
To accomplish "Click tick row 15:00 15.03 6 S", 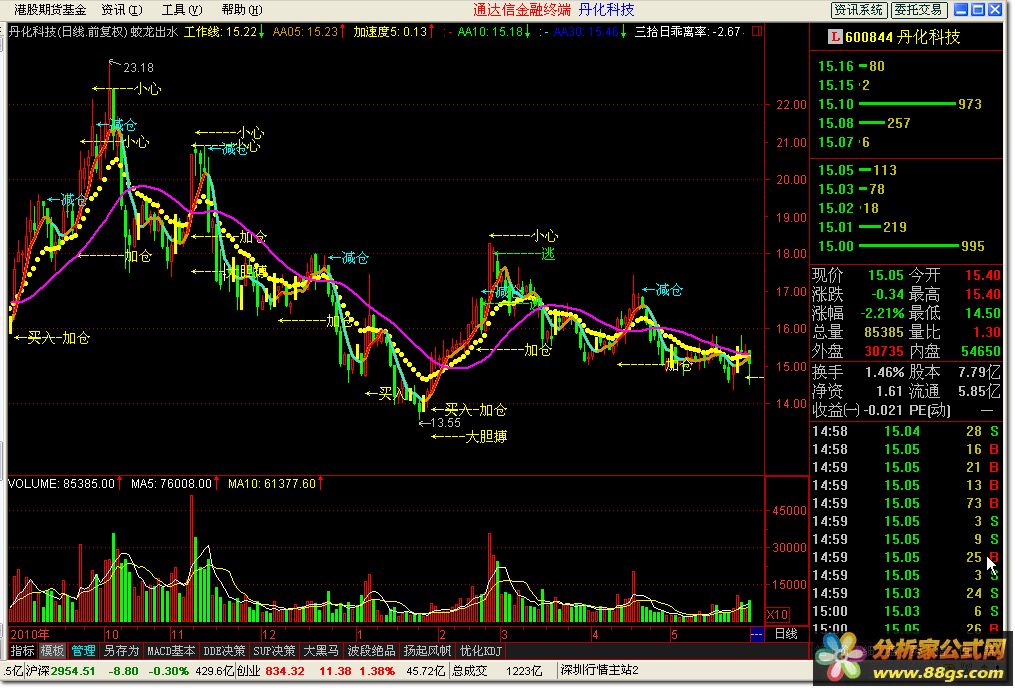I will (x=906, y=612).
